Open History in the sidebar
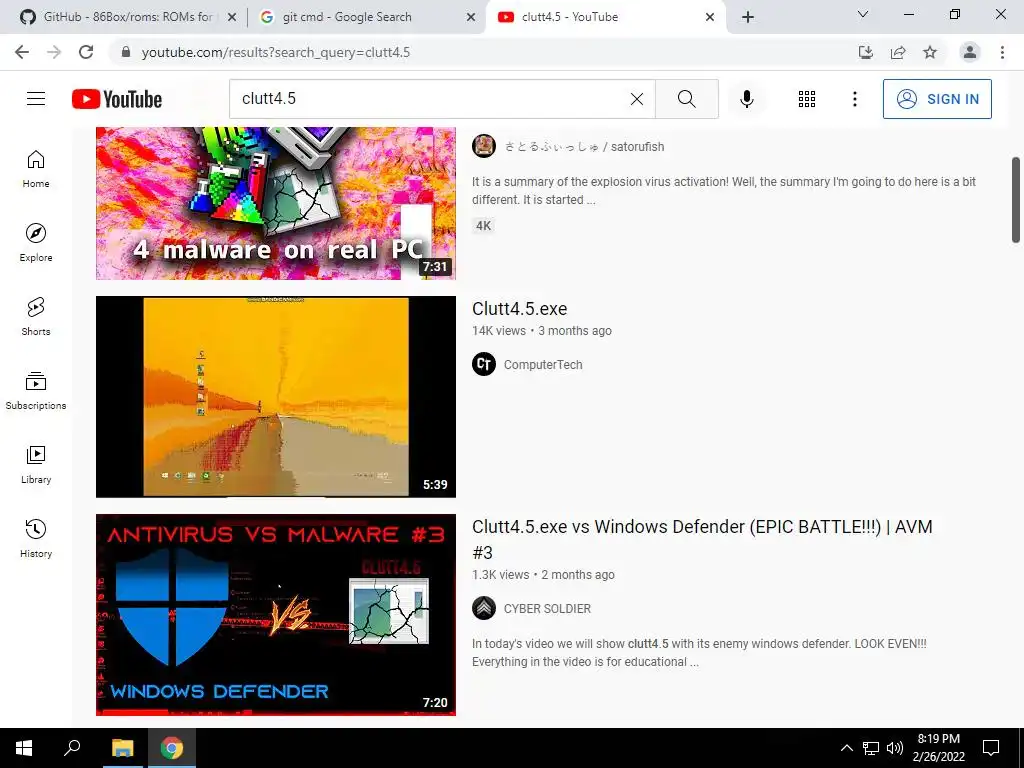Screen dimensions: 1024x768 (36, 539)
